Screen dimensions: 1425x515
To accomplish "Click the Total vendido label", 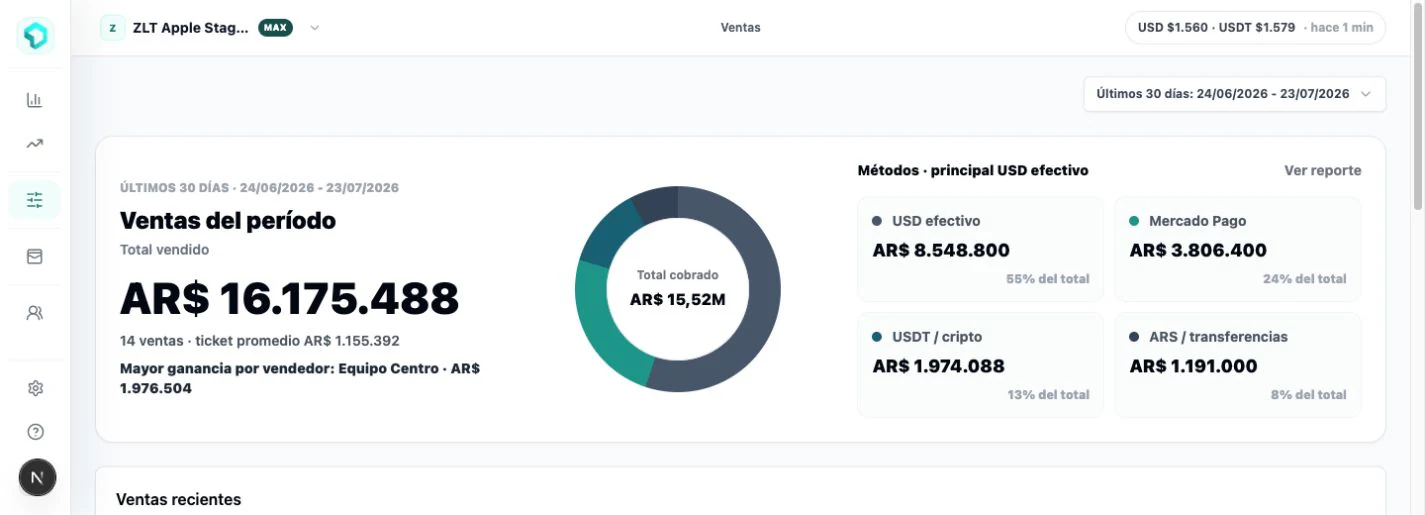I will coord(164,250).
